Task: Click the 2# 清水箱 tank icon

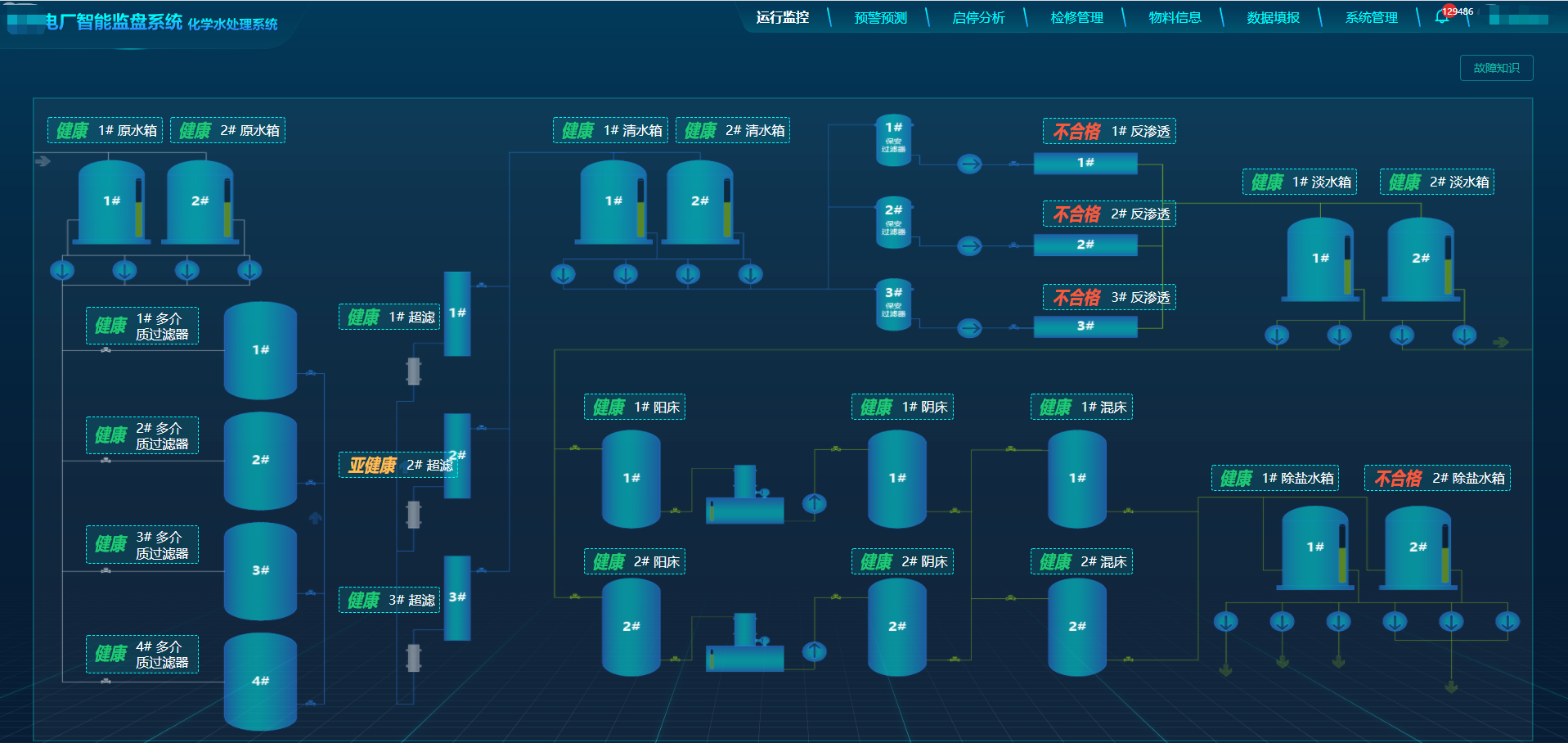Action: [701, 202]
